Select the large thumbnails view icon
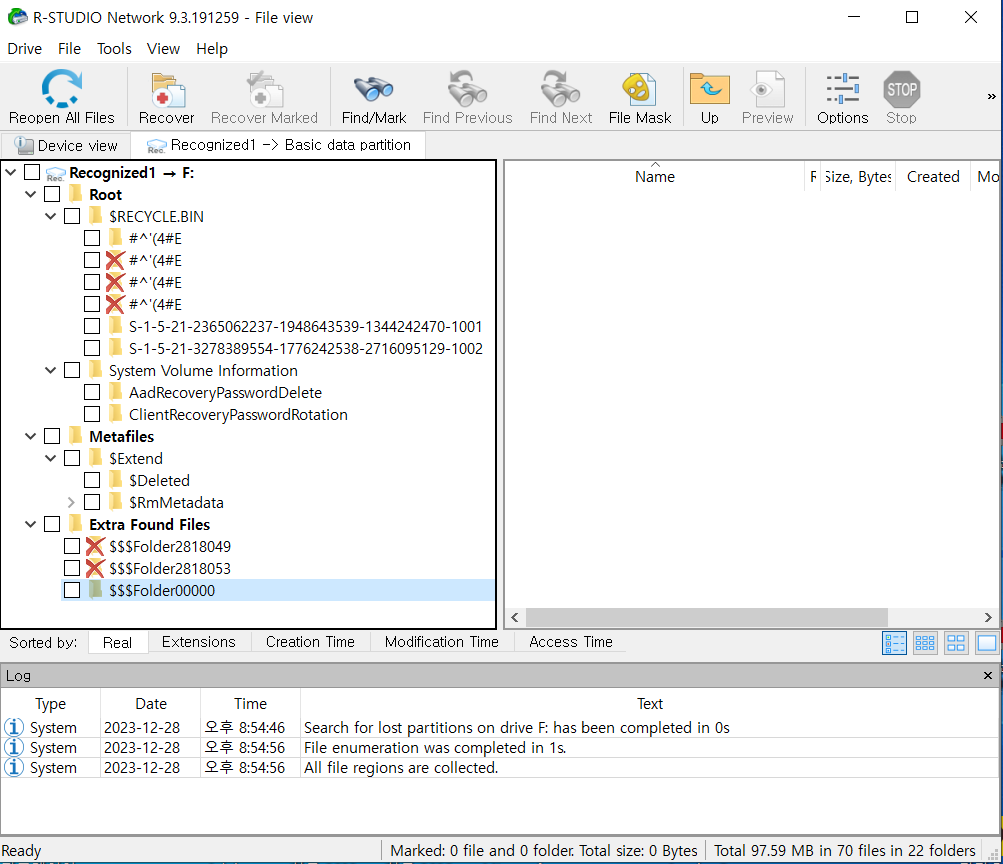The width and height of the screenshot is (1003, 864). [956, 643]
